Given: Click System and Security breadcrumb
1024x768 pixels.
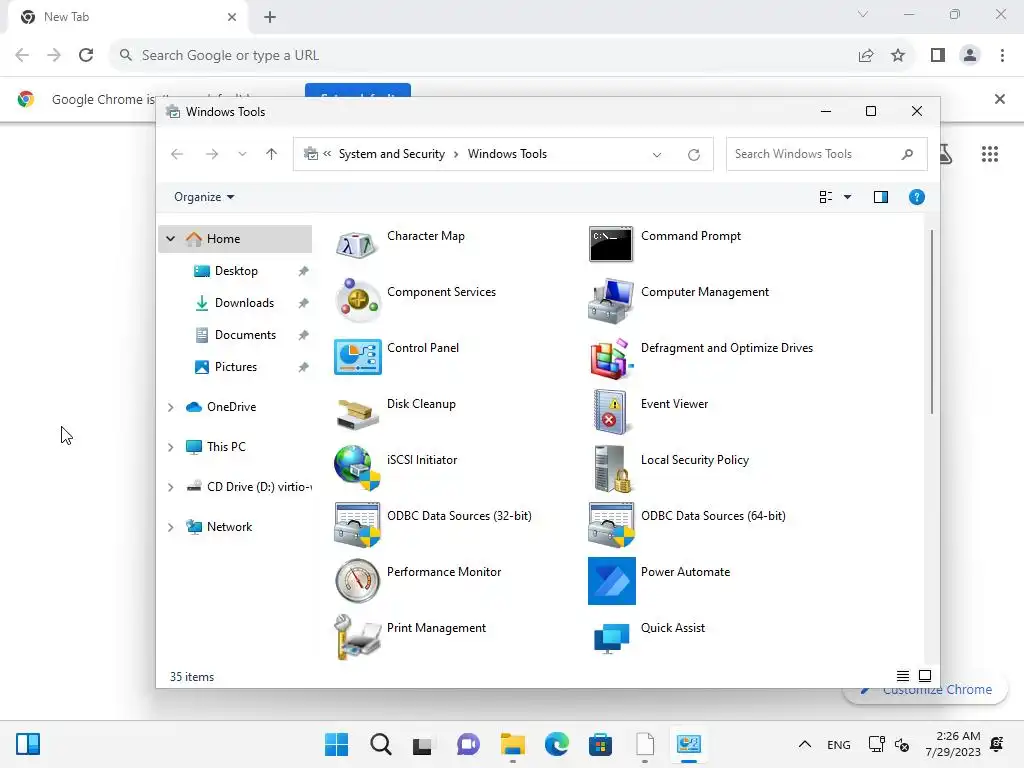Looking at the screenshot, I should (391, 154).
